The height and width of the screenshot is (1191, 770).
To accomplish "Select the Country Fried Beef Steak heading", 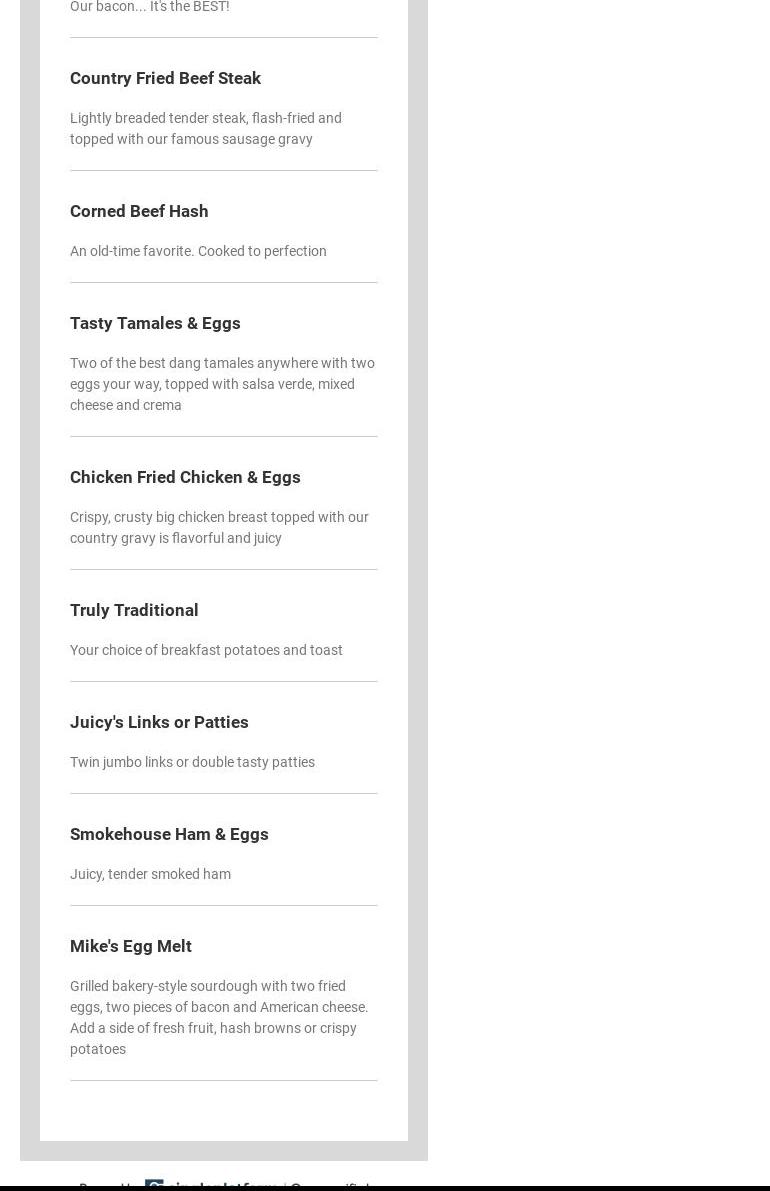I will [165, 78].
